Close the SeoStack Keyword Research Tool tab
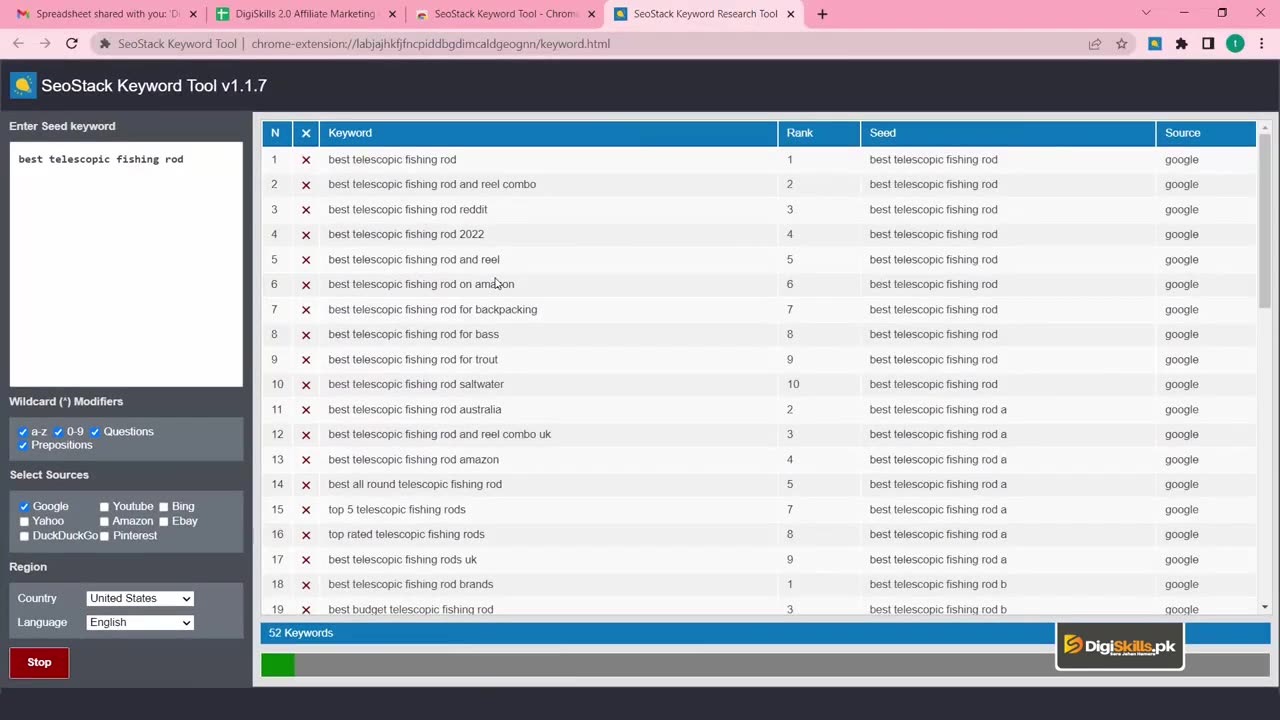 [791, 14]
